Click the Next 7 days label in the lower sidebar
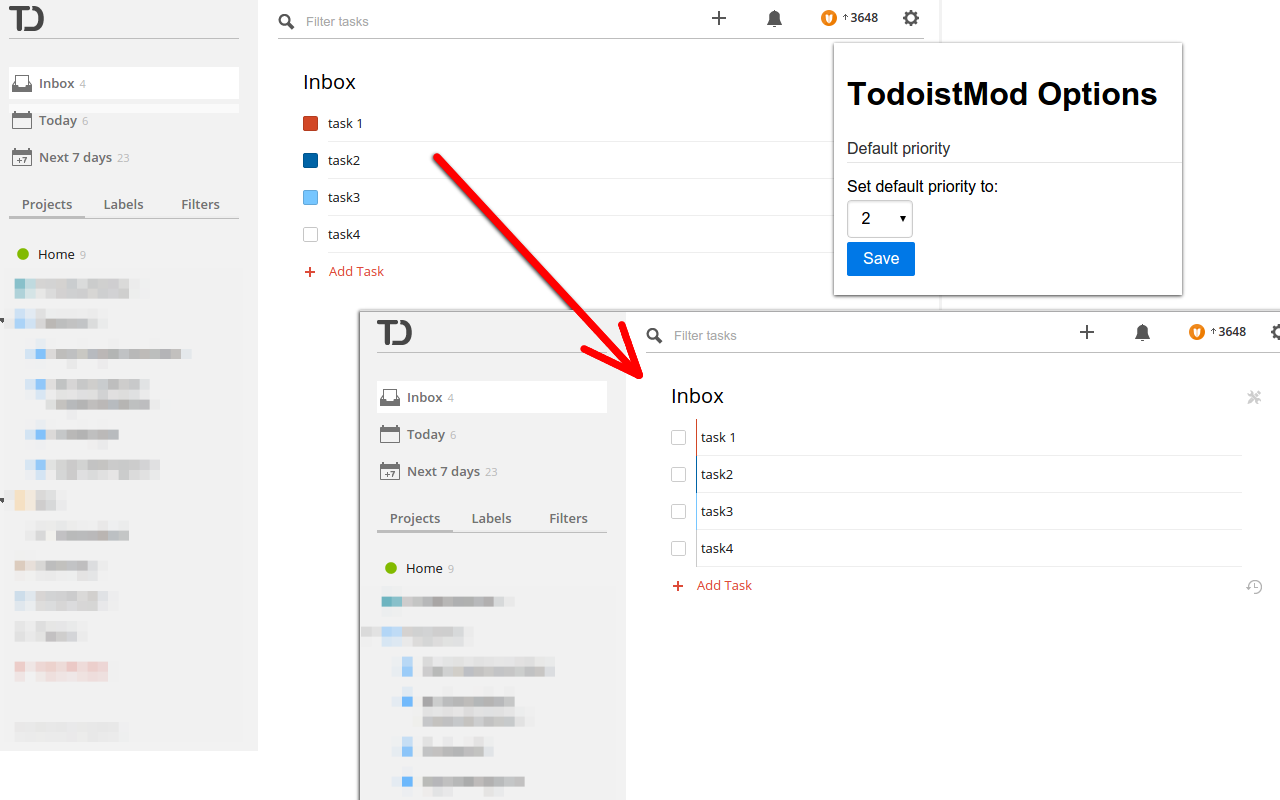The image size is (1280, 800). click(x=443, y=472)
